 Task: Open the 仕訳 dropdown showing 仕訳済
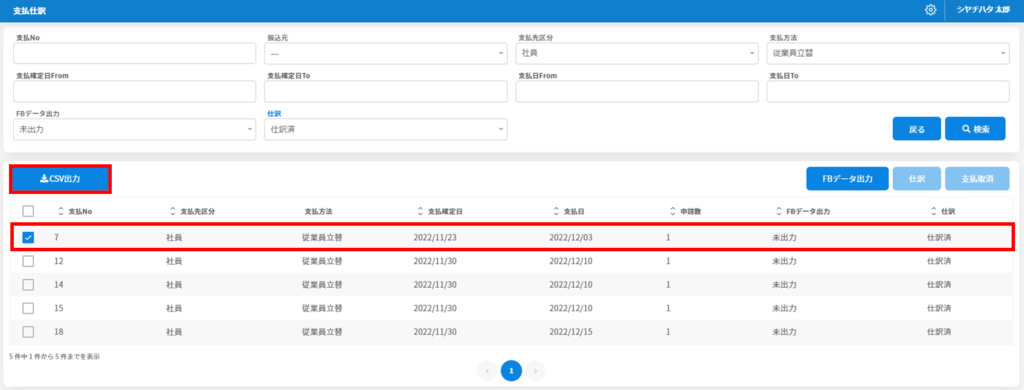coord(385,129)
